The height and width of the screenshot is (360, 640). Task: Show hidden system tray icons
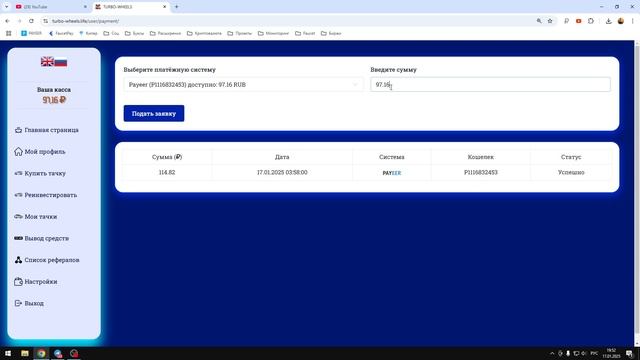552,353
